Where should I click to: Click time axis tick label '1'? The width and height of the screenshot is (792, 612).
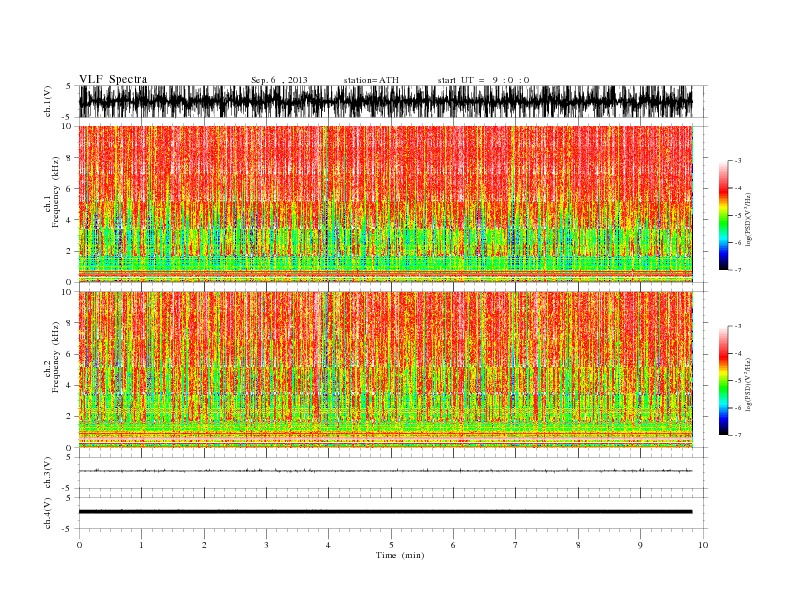pyautogui.click(x=141, y=545)
